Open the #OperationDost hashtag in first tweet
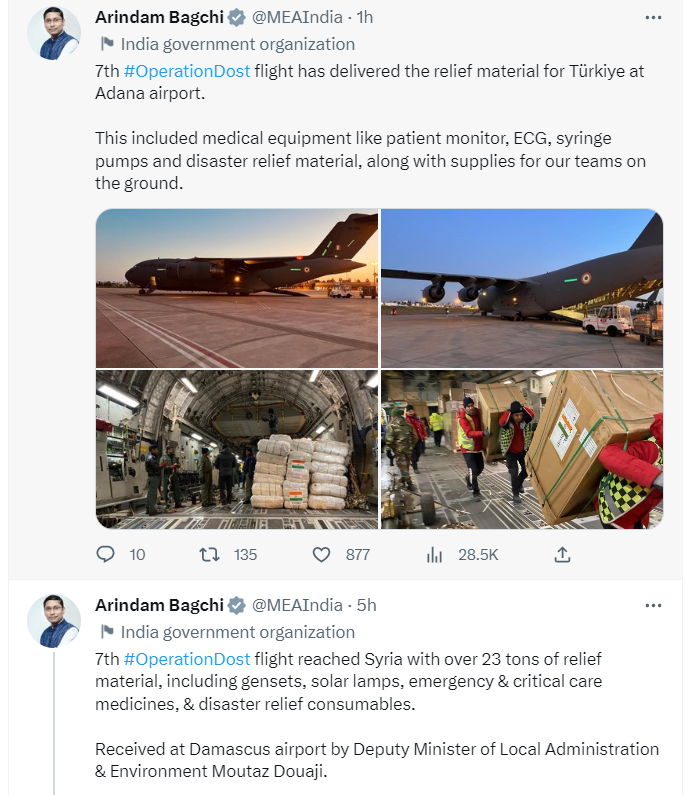Image resolution: width=685 pixels, height=795 pixels. pos(186,70)
